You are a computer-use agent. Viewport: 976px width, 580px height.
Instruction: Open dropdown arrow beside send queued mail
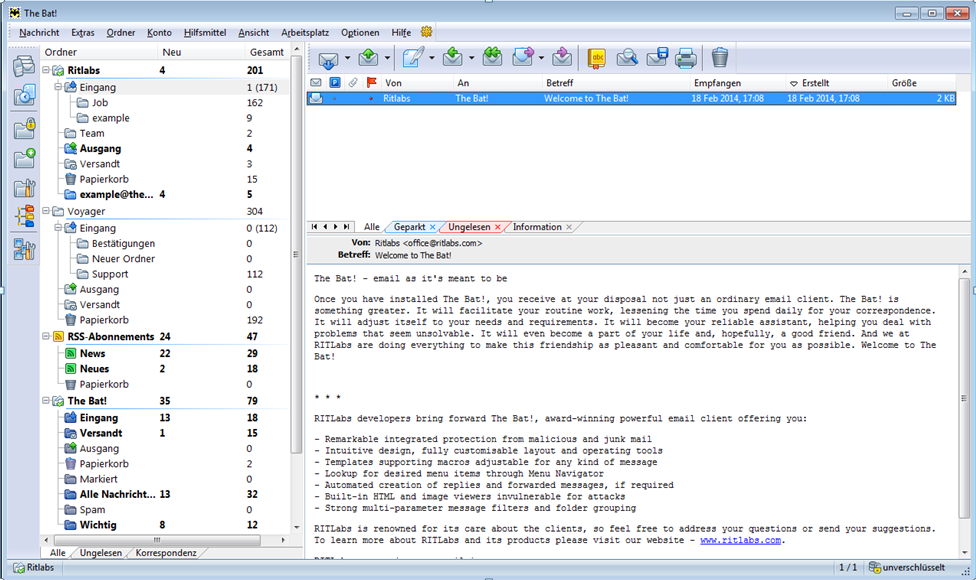coord(387,58)
